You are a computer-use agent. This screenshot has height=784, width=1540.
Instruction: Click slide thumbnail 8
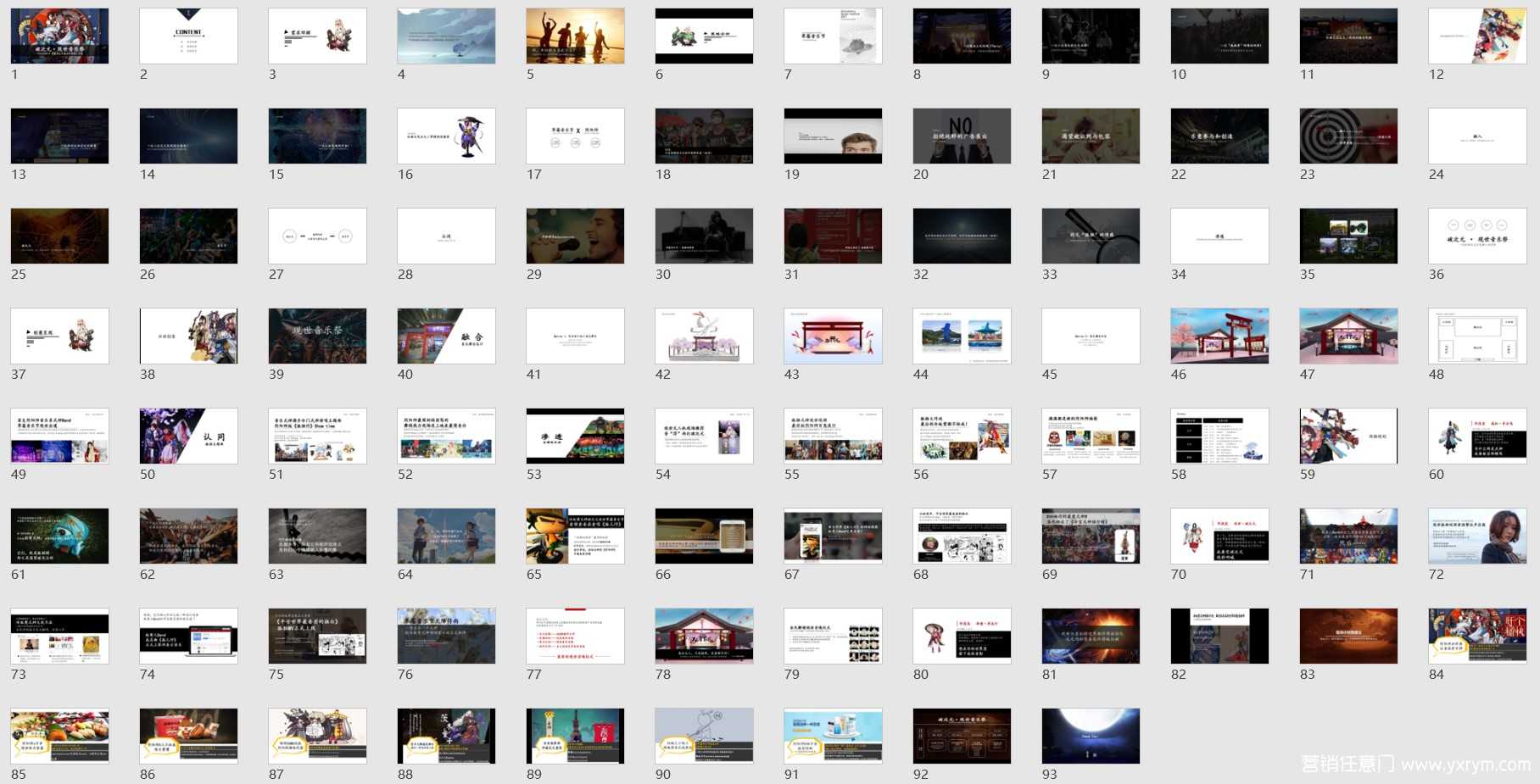coord(962,36)
